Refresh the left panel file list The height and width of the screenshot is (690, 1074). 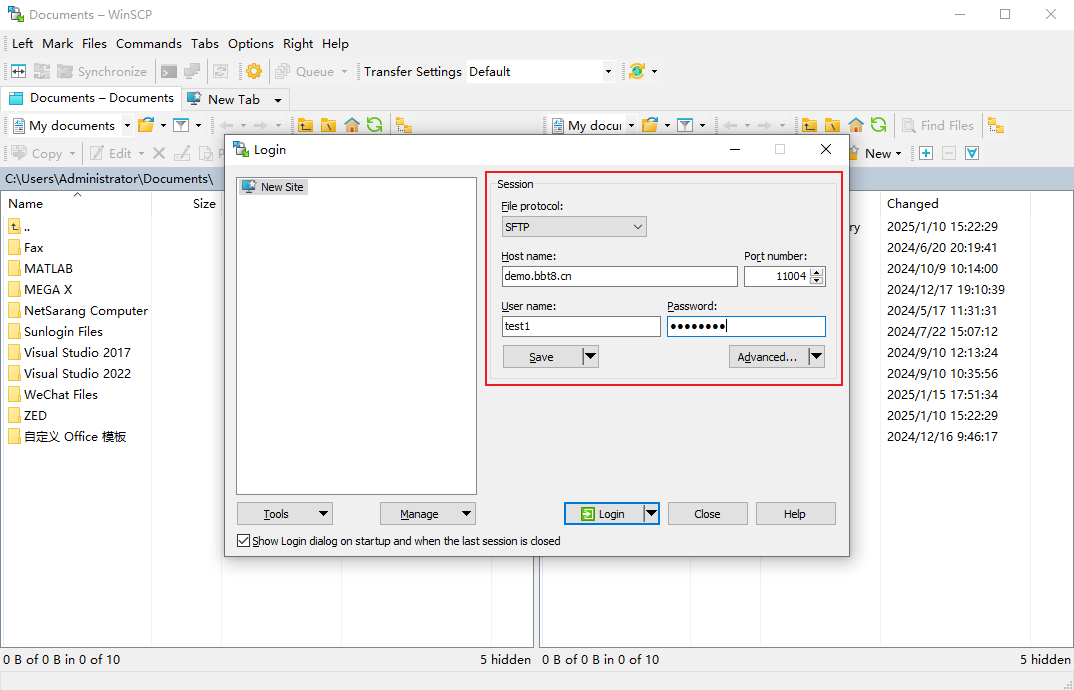[x=375, y=125]
